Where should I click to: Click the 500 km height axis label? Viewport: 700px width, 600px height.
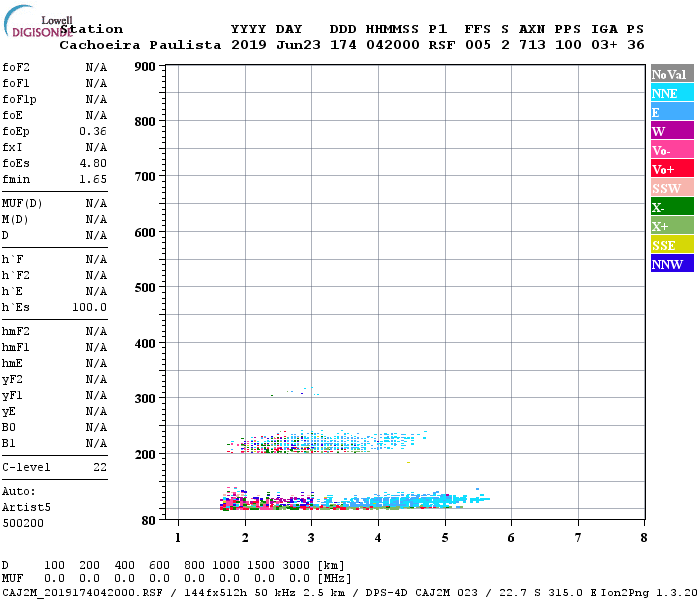[x=145, y=288]
